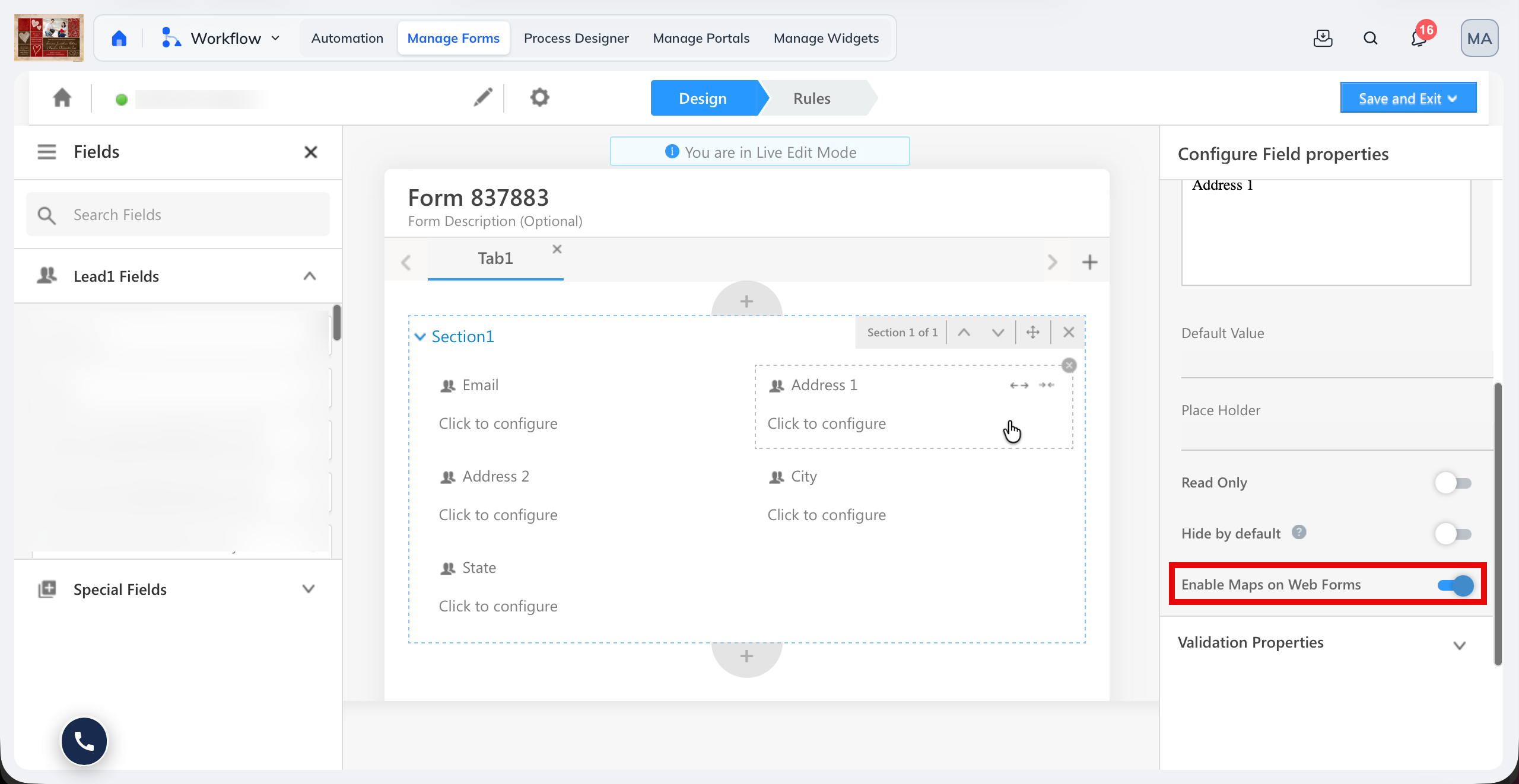Open the MA user profile avatar
The height and width of the screenshot is (784, 1519).
[x=1479, y=39]
